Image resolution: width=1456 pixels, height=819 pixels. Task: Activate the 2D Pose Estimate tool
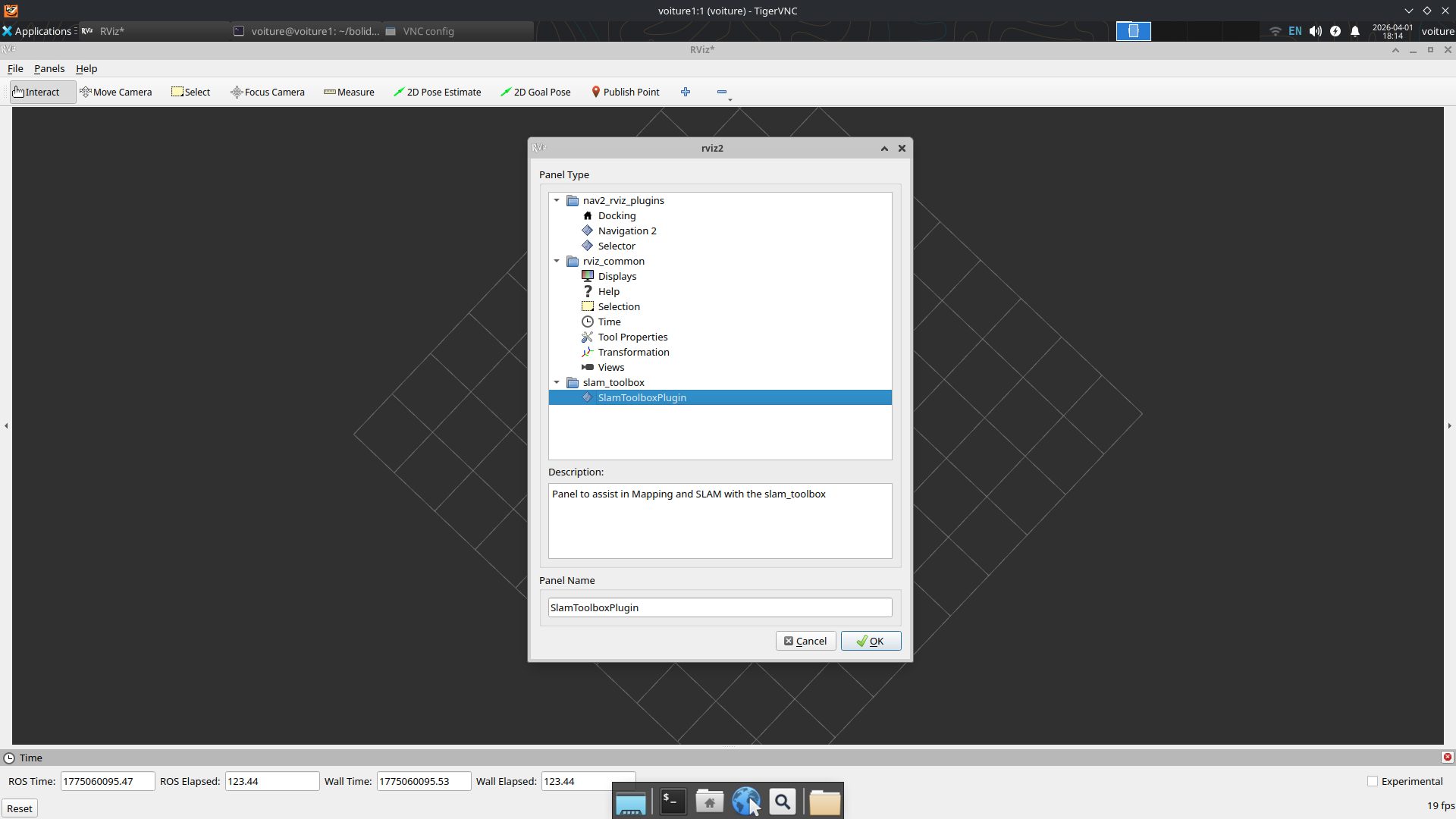coord(438,92)
